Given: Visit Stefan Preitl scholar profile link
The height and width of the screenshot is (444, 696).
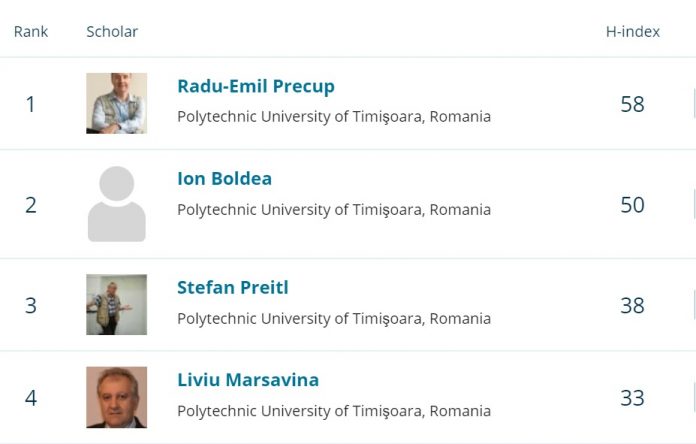Looking at the screenshot, I should tap(232, 288).
